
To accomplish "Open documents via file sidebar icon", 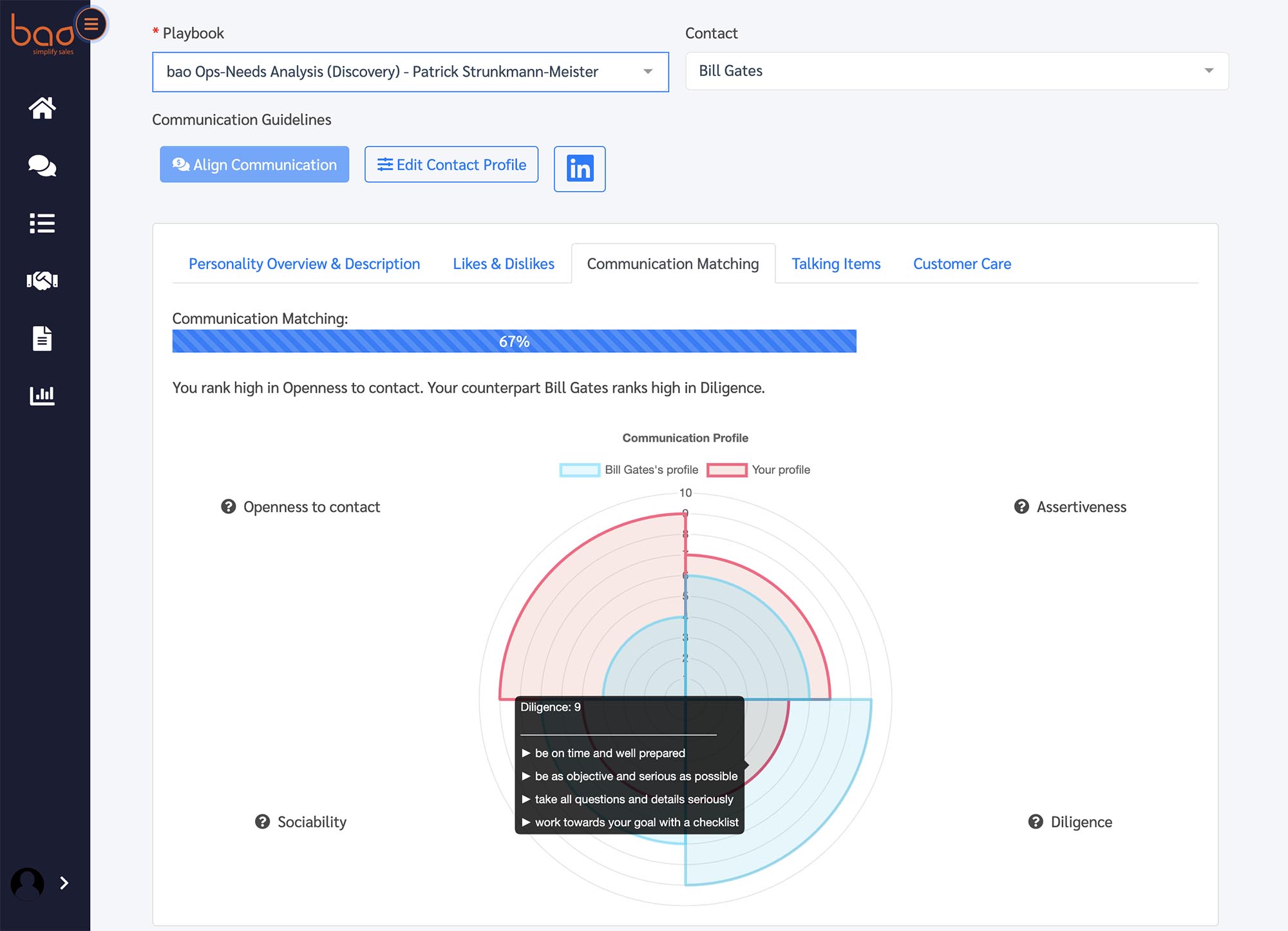I will (x=43, y=338).
